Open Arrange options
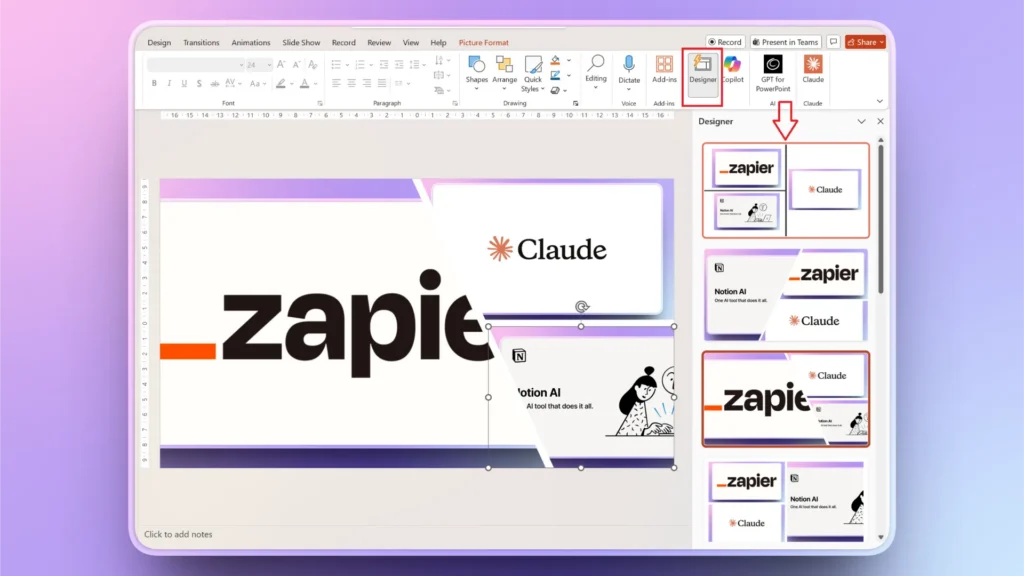The width and height of the screenshot is (1024, 576). [504, 72]
